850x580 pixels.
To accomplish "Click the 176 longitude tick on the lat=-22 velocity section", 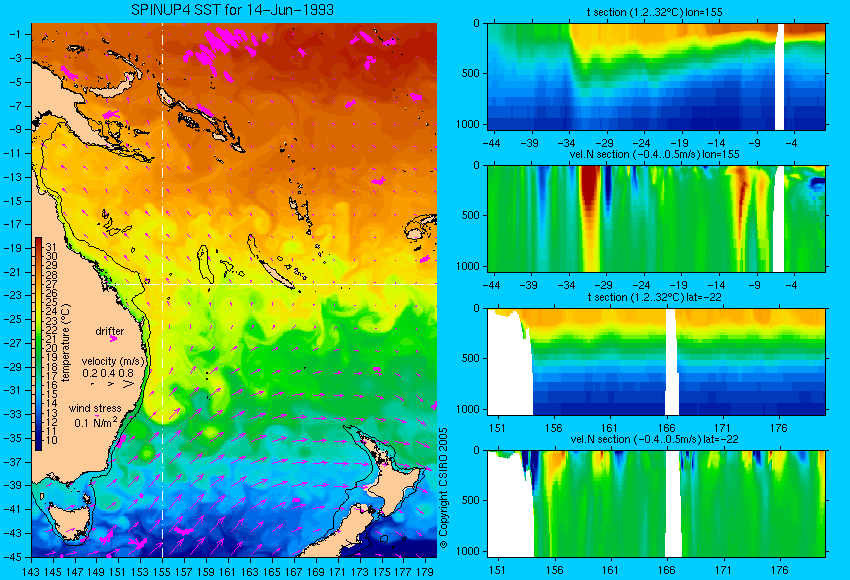I will tap(779, 570).
